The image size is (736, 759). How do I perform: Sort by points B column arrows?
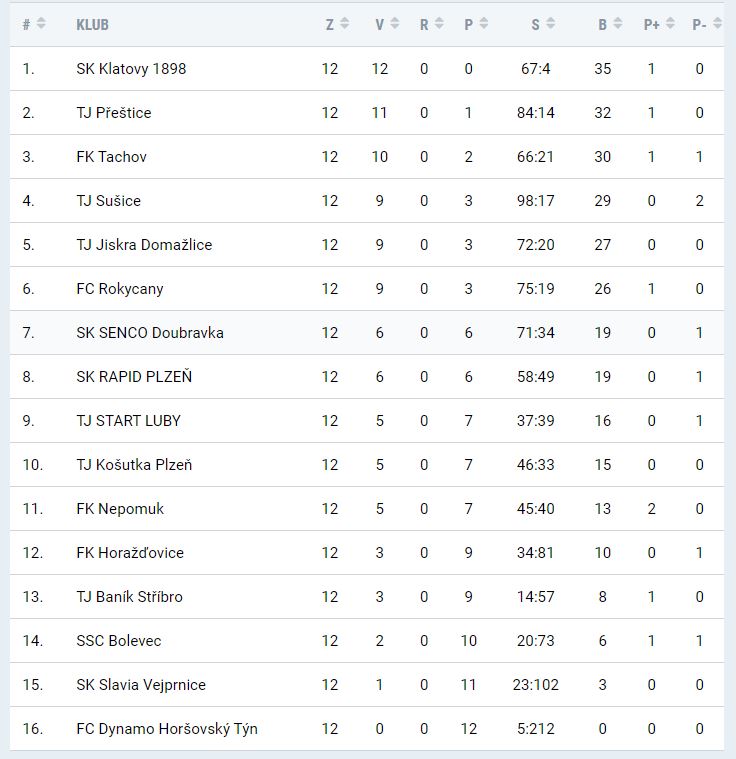[x=618, y=24]
